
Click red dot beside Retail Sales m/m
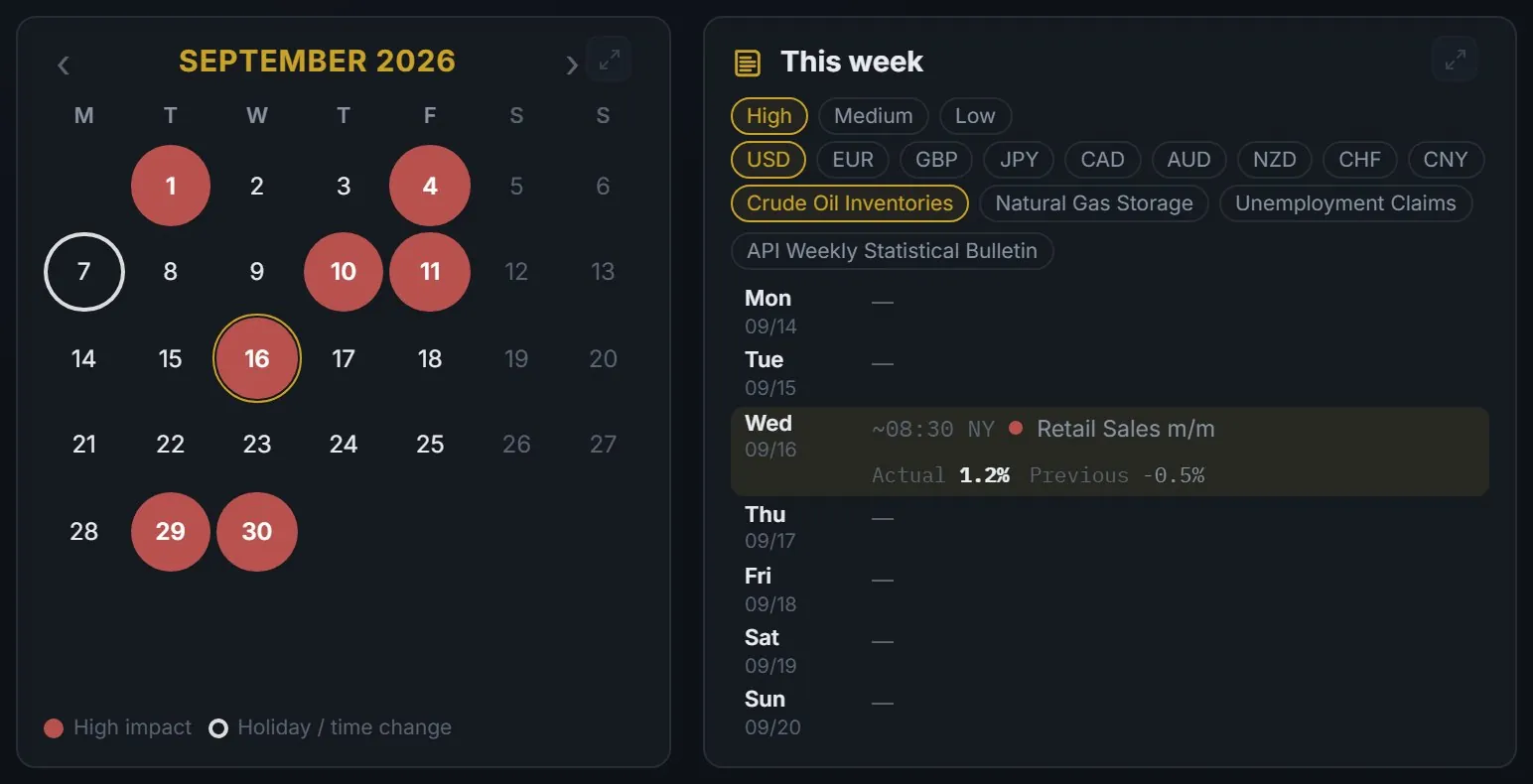click(1016, 429)
